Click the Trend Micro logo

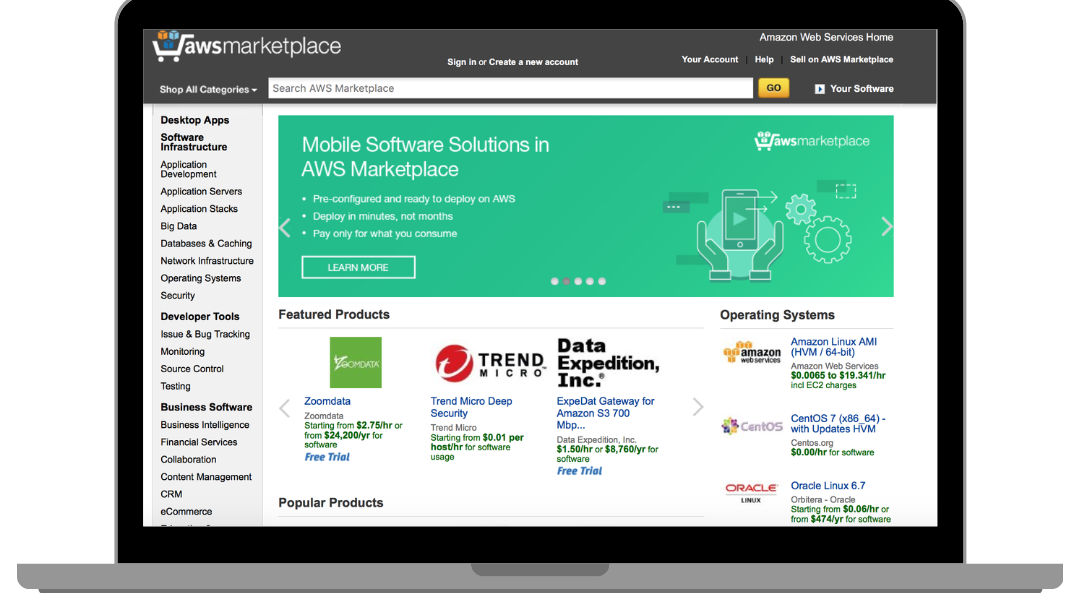489,363
